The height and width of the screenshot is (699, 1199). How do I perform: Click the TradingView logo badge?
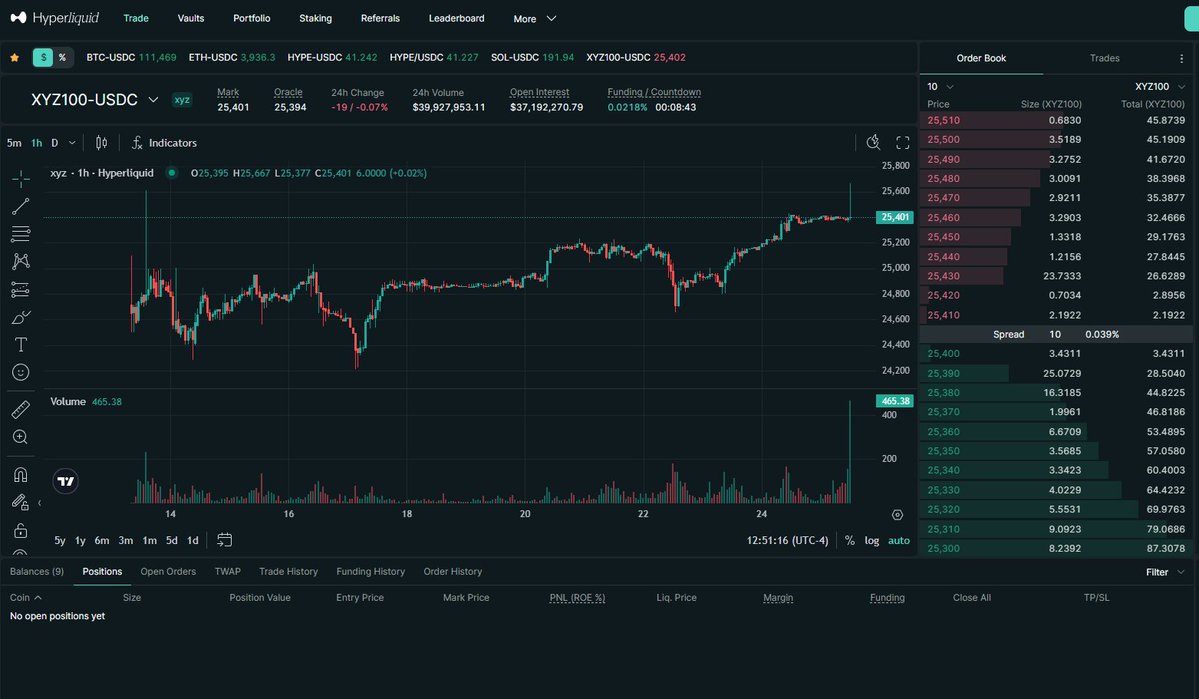[x=66, y=481]
